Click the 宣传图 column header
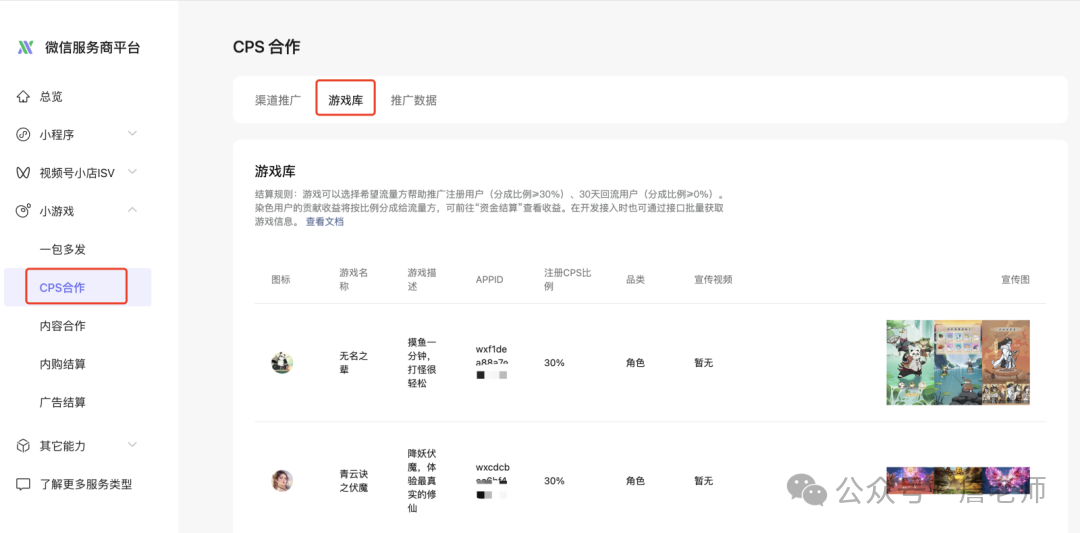This screenshot has height=533, width=1080. 1015,280
